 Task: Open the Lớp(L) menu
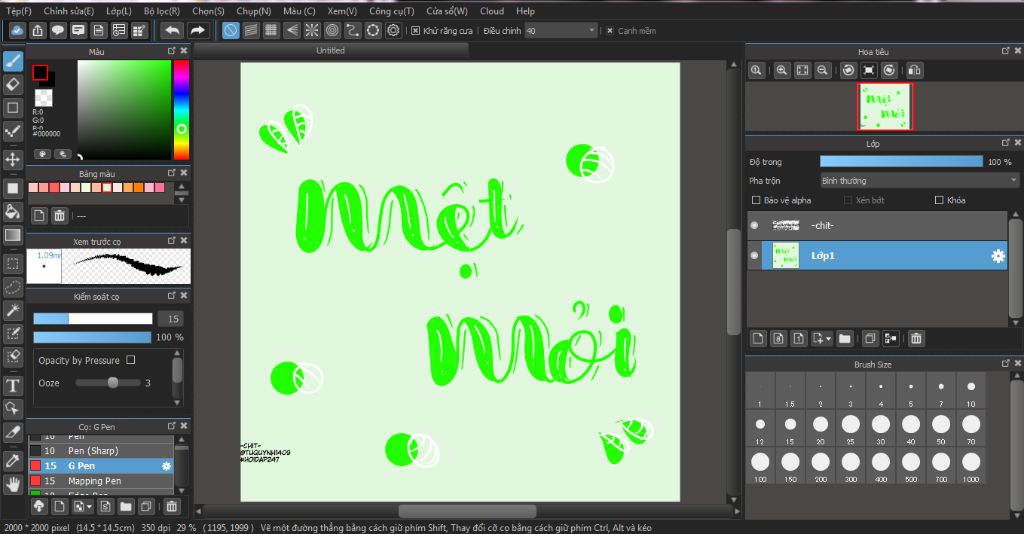[118, 11]
